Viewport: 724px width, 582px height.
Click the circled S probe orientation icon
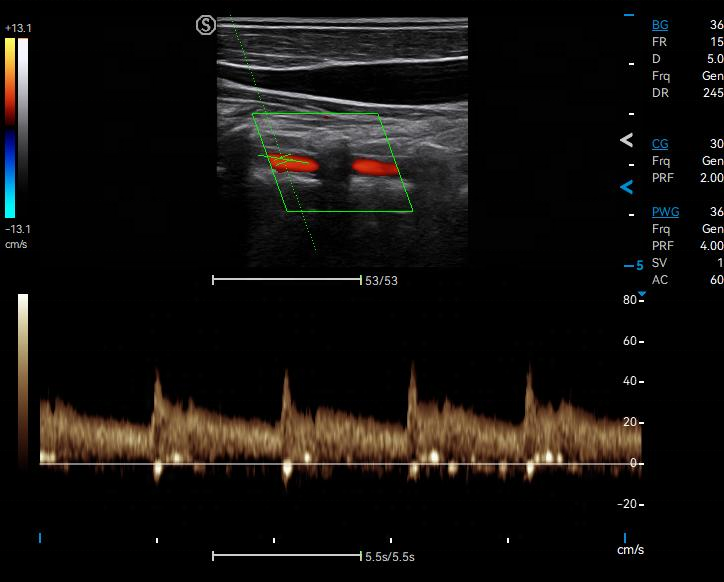[x=206, y=25]
